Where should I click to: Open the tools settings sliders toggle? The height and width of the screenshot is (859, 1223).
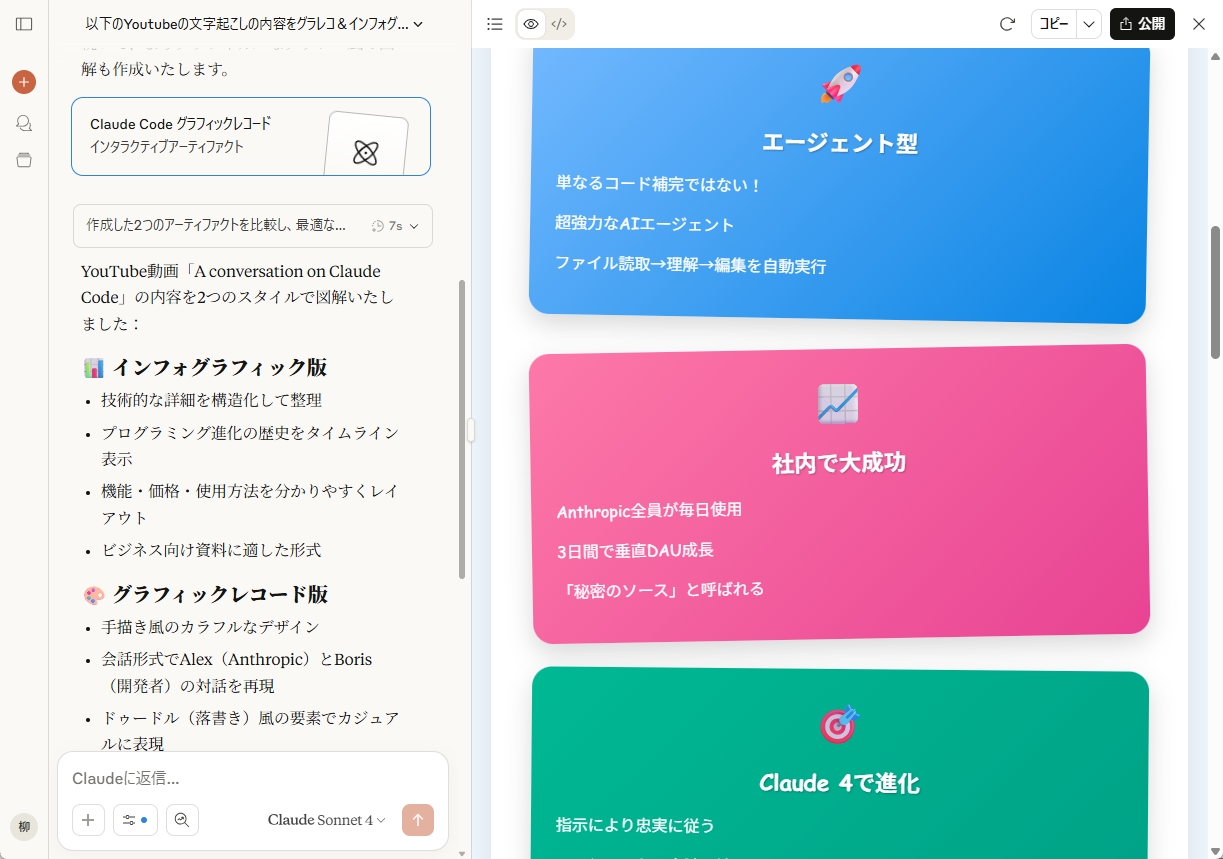(x=135, y=820)
